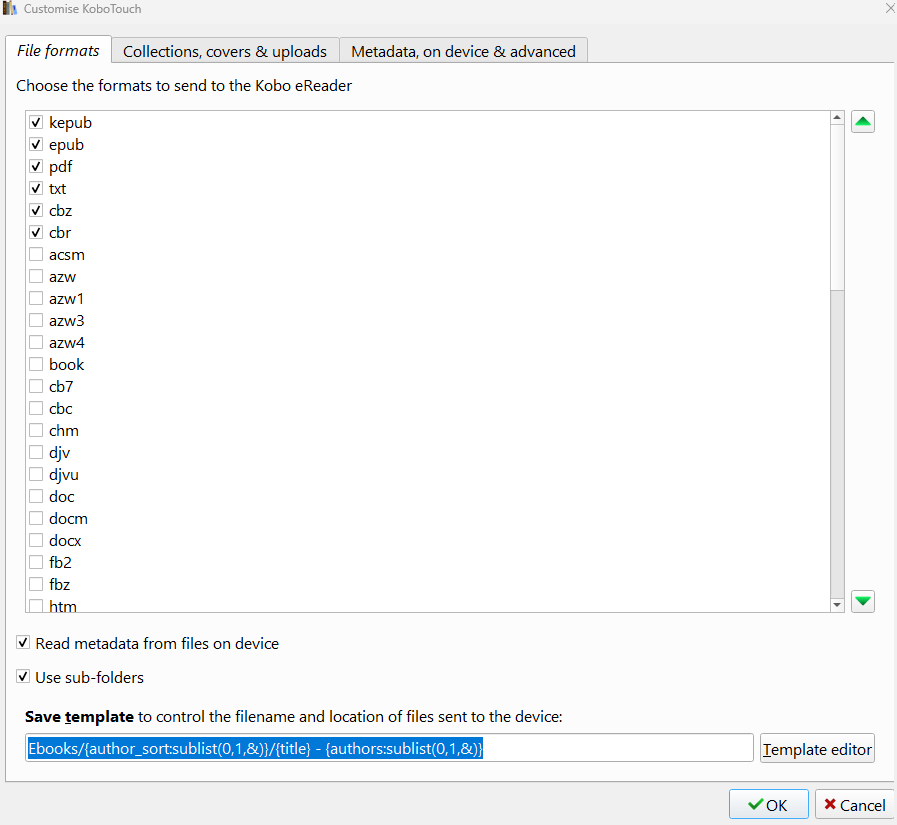897x825 pixels.
Task: Close the Customise KoboTouch dialog
Action: (x=890, y=9)
